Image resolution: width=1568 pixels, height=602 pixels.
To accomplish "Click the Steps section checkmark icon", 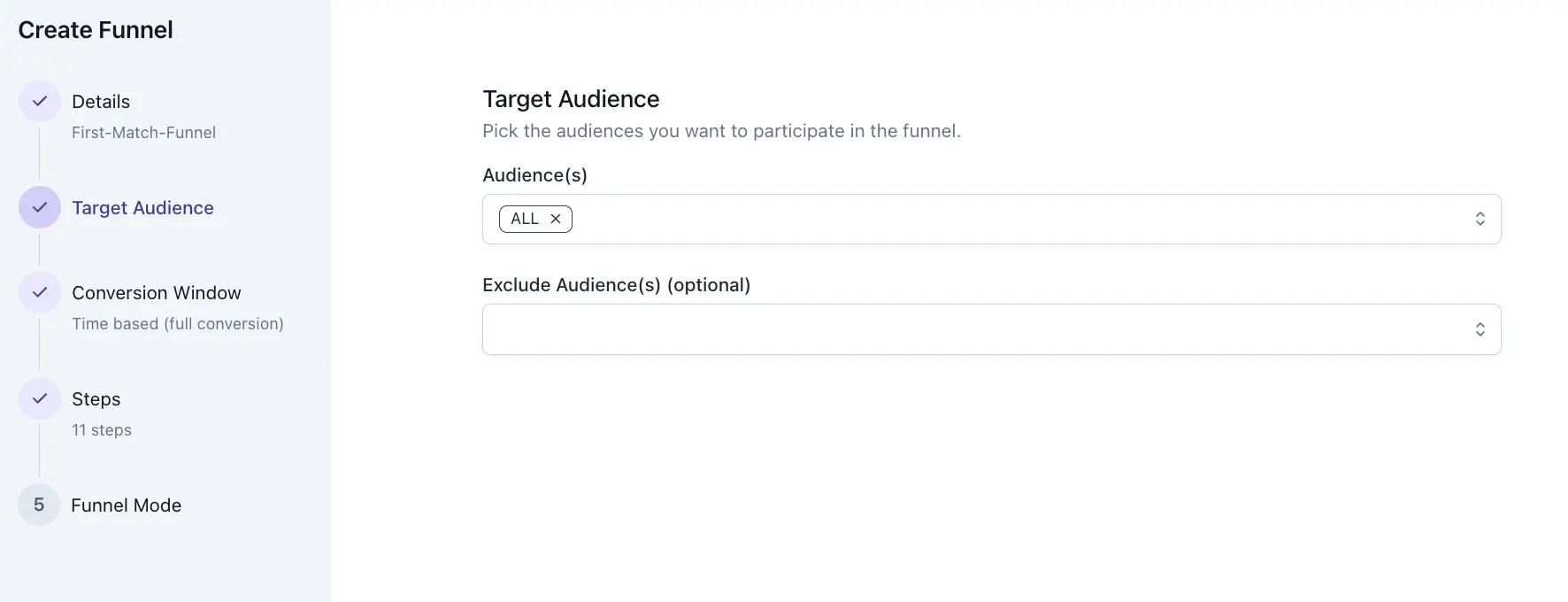I will (39, 398).
